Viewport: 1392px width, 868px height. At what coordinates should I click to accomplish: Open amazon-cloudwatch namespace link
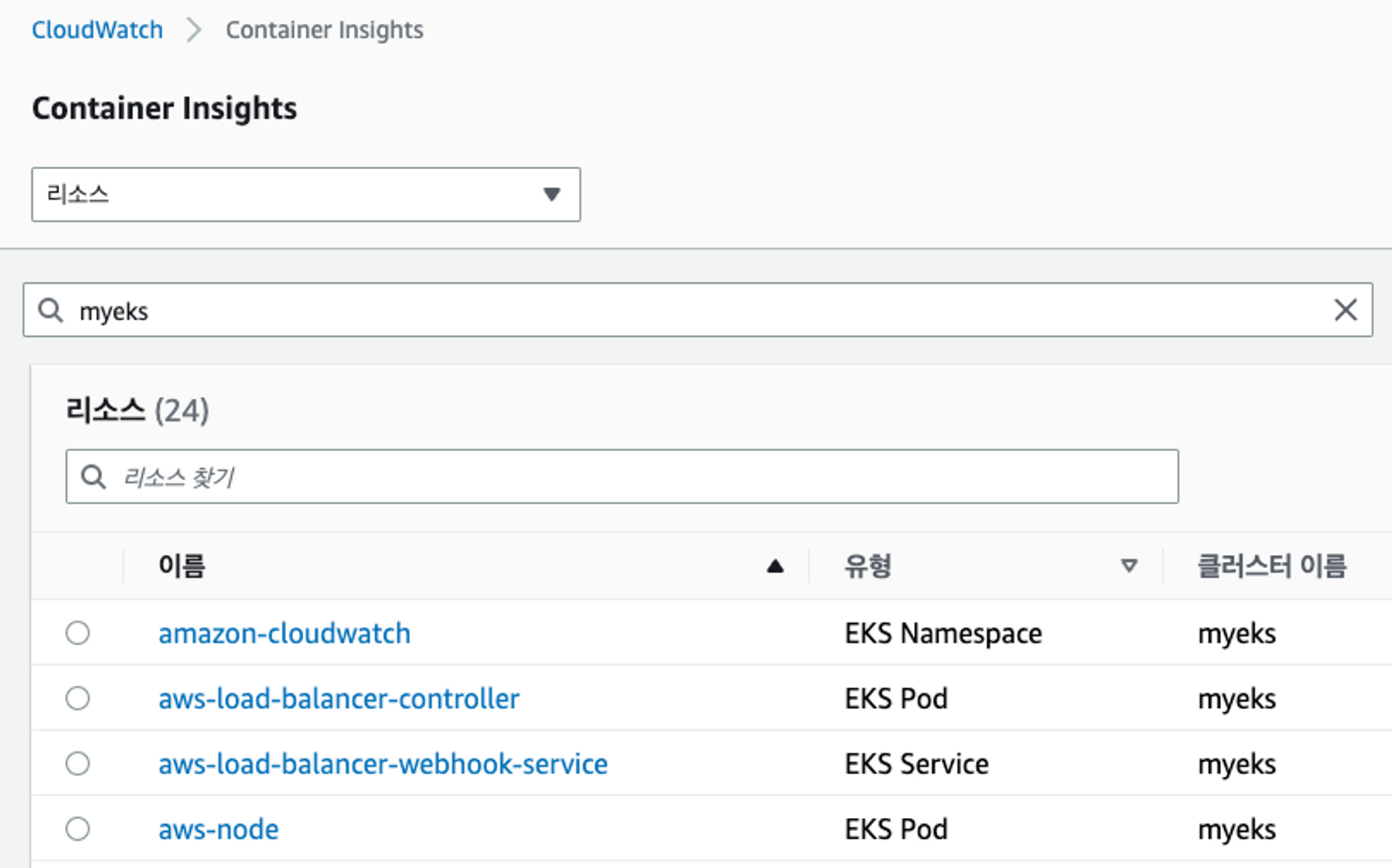pos(284,633)
